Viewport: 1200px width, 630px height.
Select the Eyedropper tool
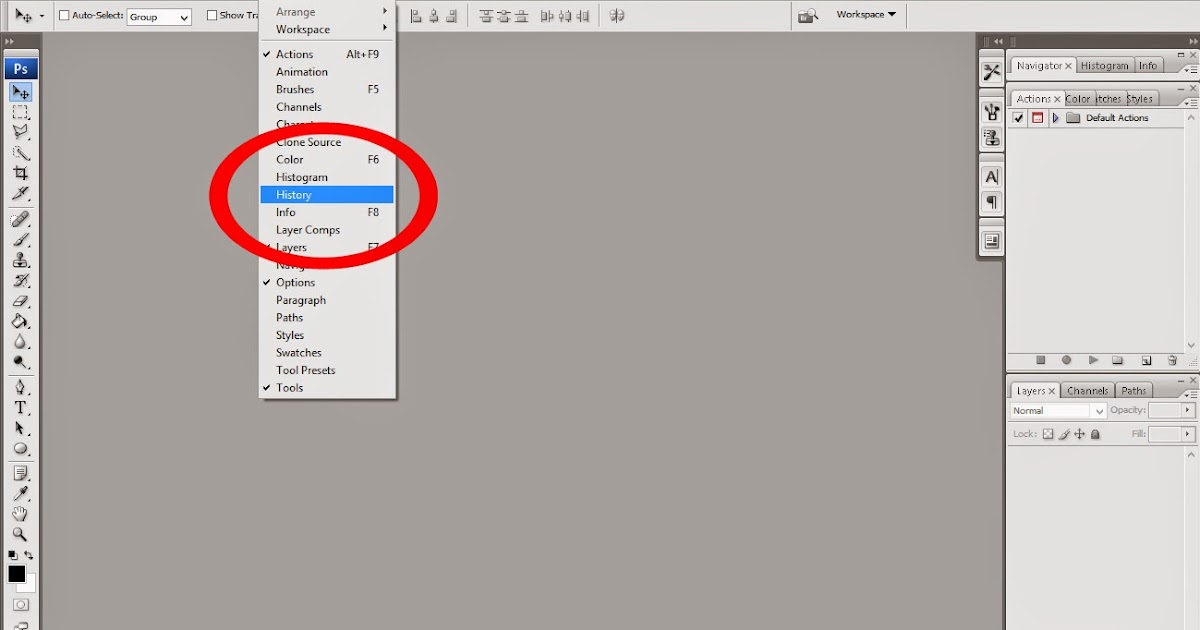(x=21, y=494)
